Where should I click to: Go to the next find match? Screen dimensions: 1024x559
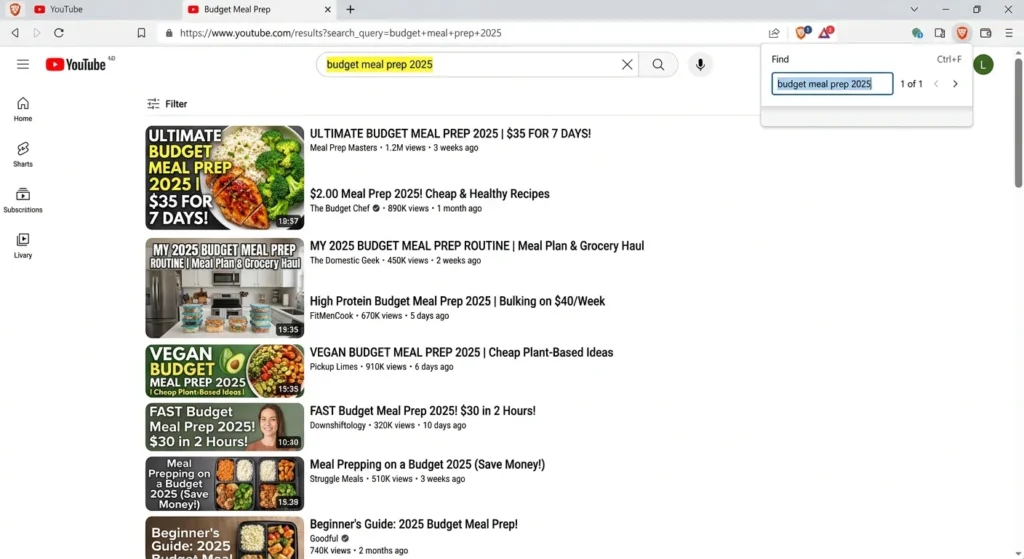pyautogui.click(x=955, y=84)
